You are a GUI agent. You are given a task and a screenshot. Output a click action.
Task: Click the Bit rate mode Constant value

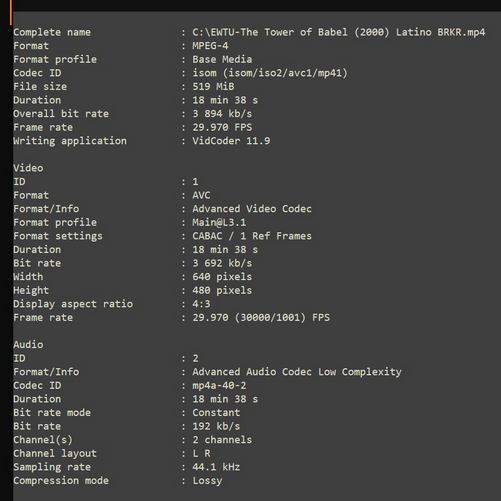pos(216,412)
